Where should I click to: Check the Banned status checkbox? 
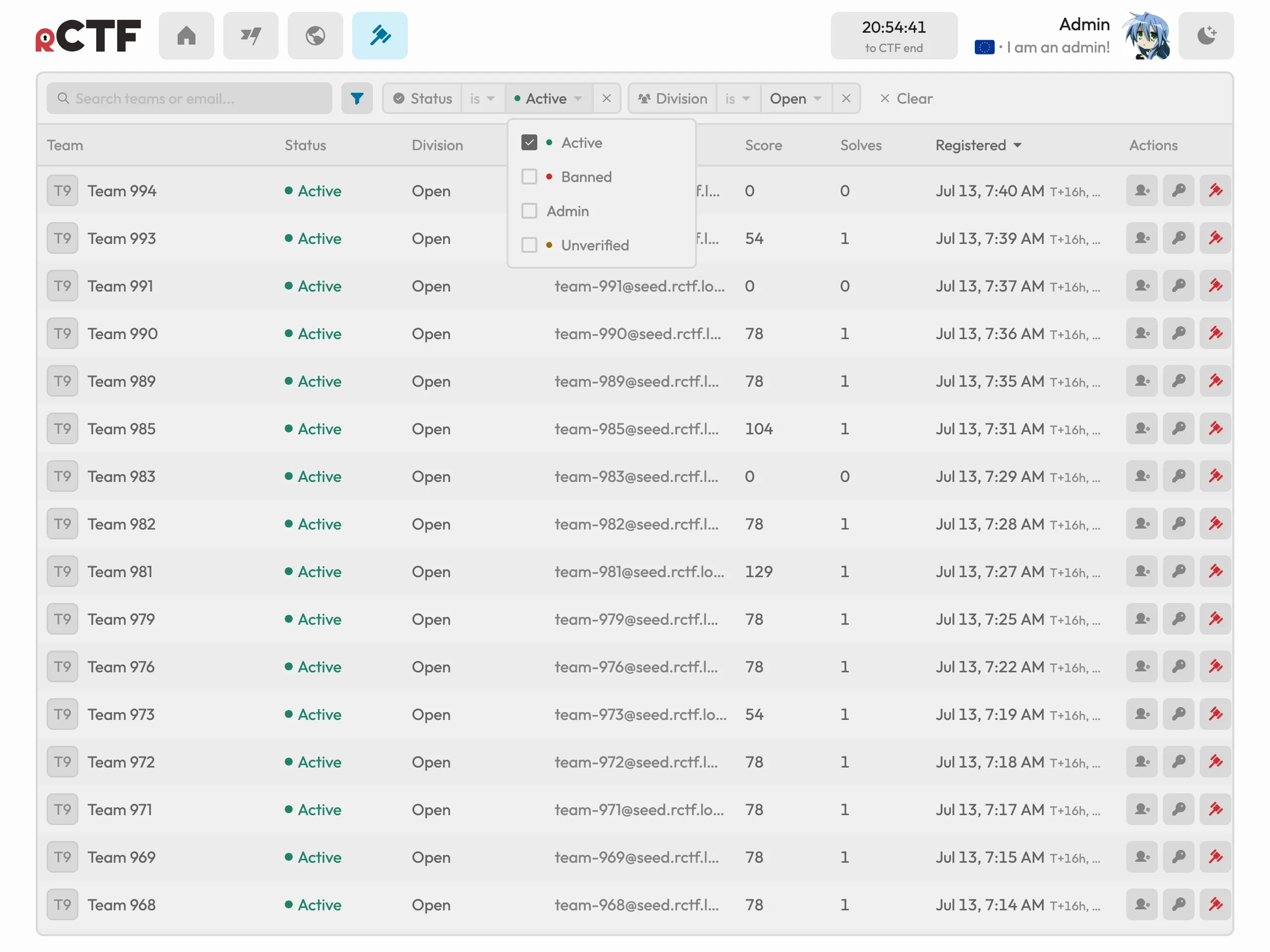529,177
